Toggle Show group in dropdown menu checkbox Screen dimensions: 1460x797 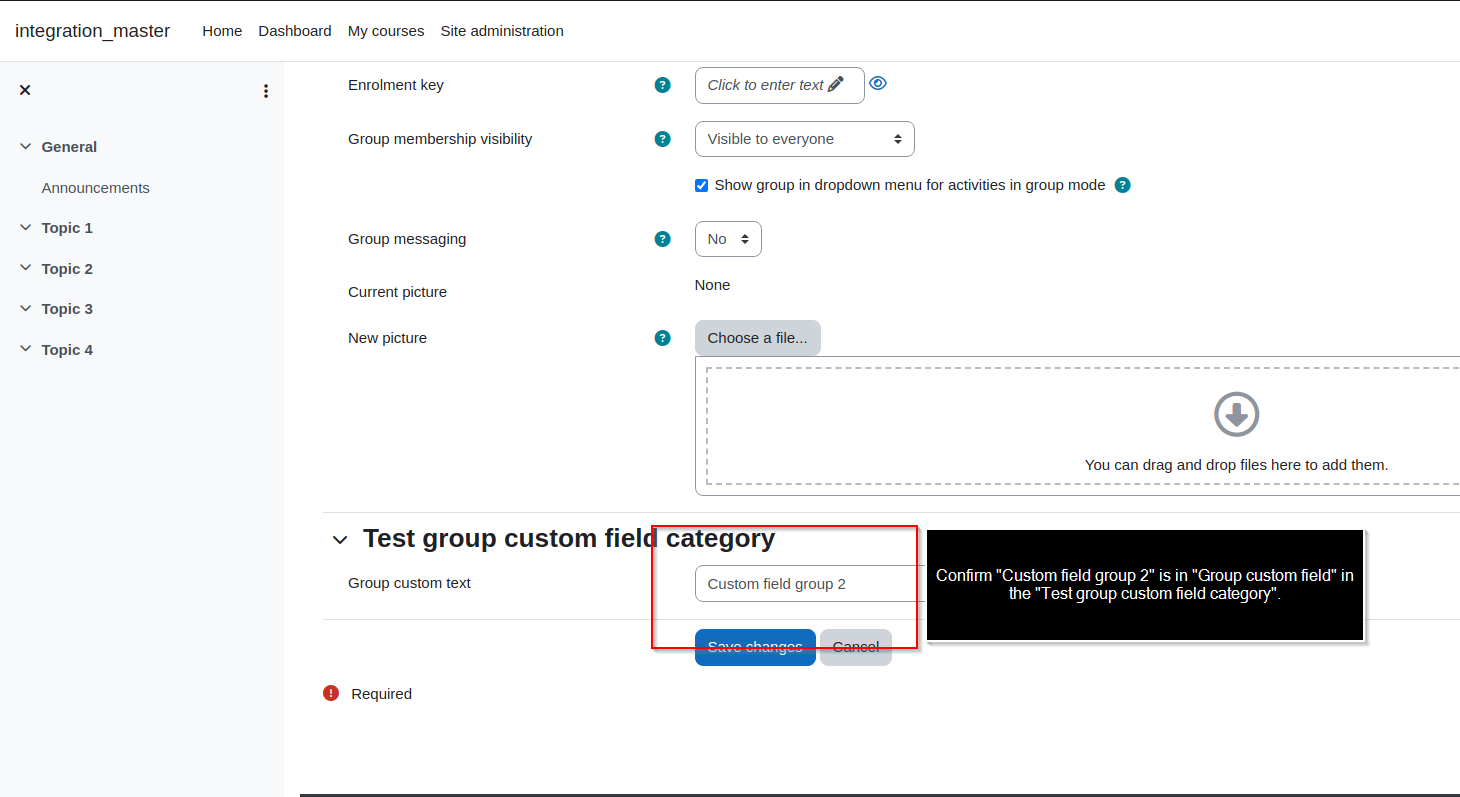tap(701, 185)
